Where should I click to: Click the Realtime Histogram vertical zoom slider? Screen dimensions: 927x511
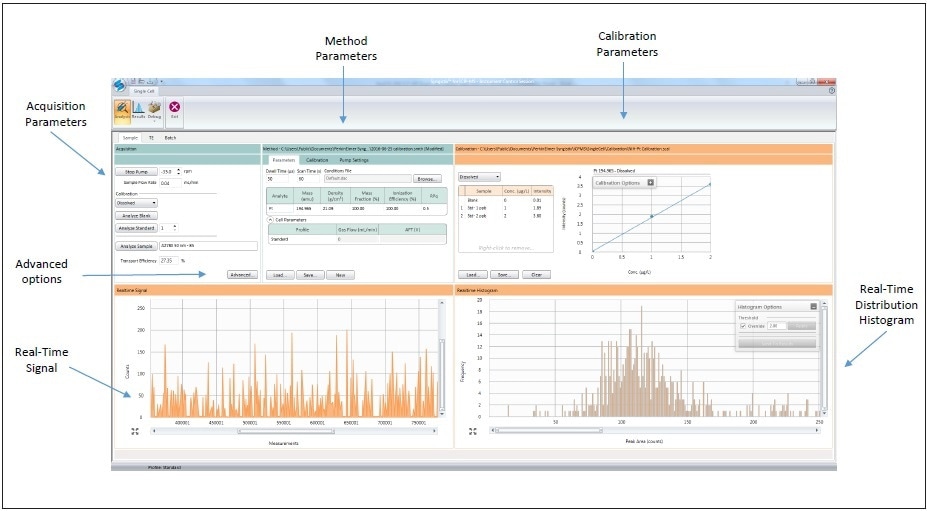(x=825, y=358)
